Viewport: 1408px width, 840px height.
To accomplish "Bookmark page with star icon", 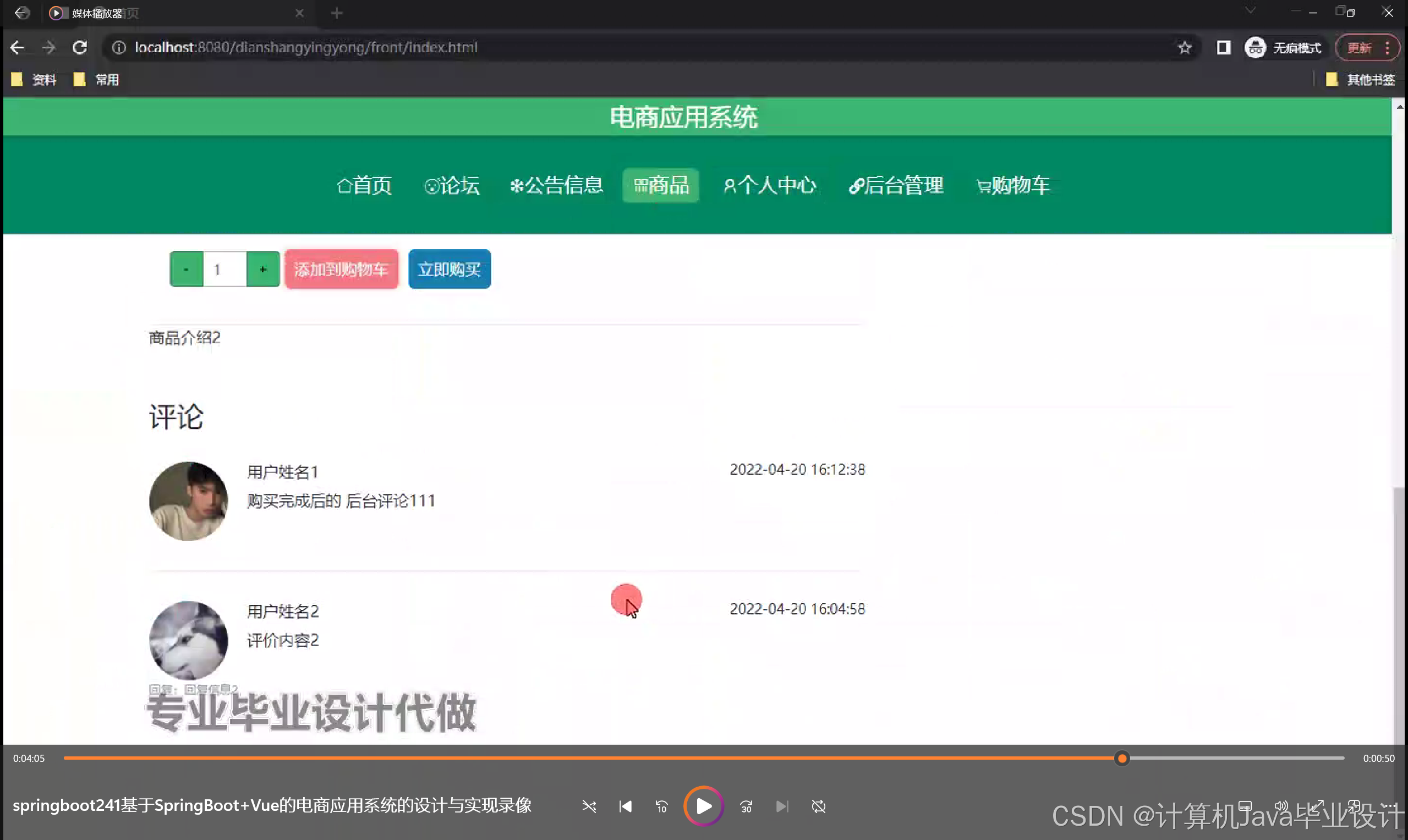I will click(1185, 47).
